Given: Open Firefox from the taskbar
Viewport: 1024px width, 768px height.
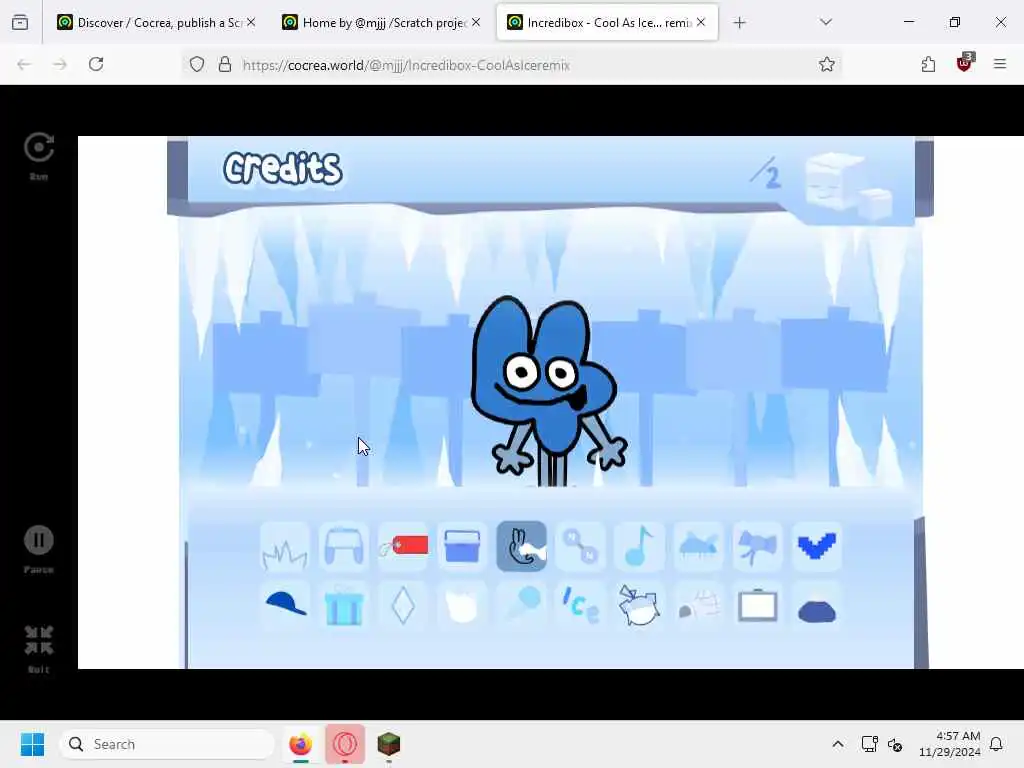Looking at the screenshot, I should pyautogui.click(x=300, y=744).
